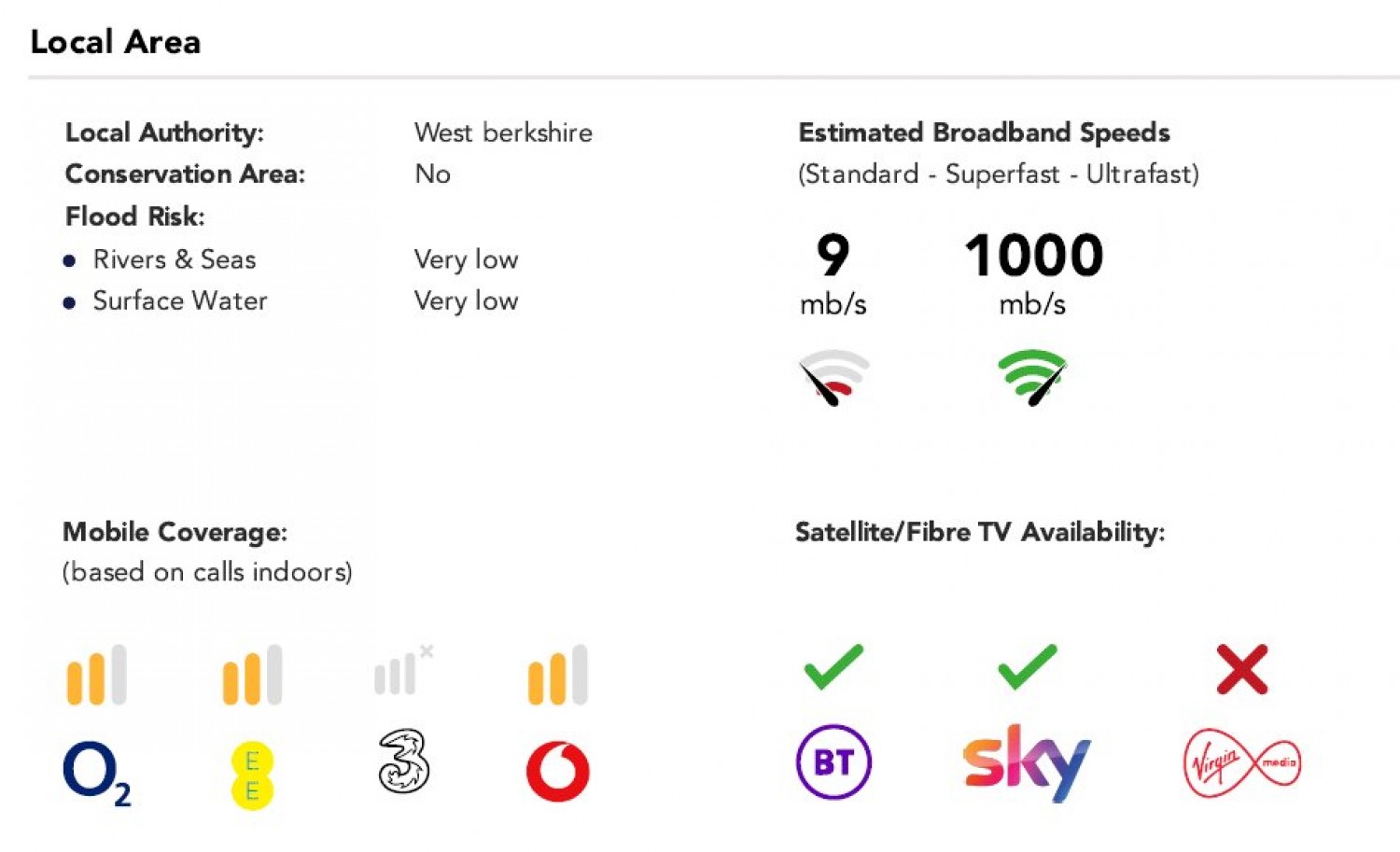Click the green checkmark above Sky

[1027, 667]
